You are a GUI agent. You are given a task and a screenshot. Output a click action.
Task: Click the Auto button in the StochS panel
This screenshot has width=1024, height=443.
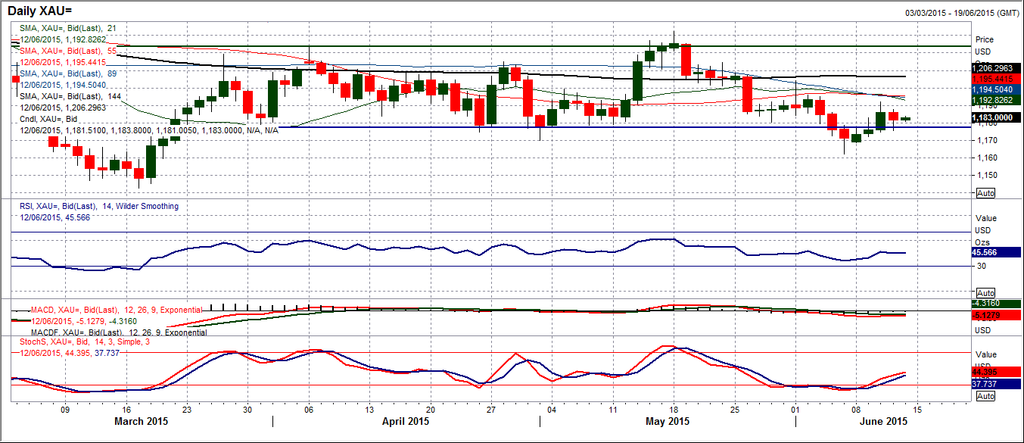985,396
